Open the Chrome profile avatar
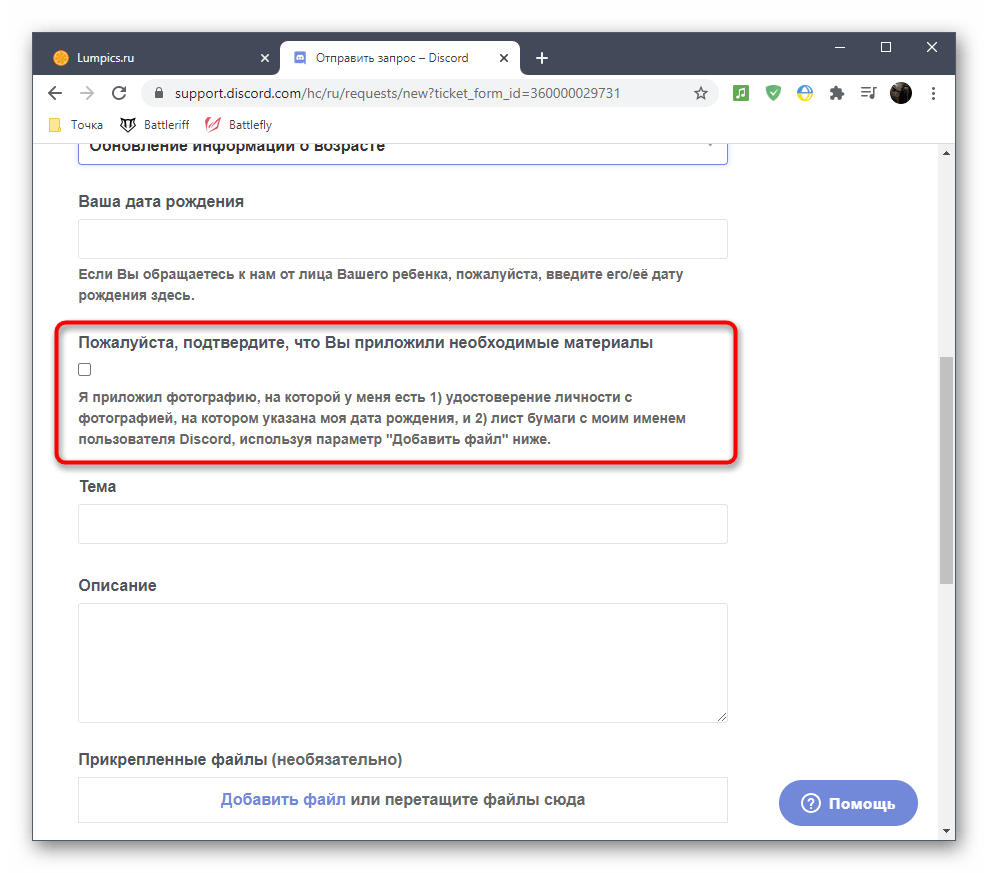 coord(901,93)
